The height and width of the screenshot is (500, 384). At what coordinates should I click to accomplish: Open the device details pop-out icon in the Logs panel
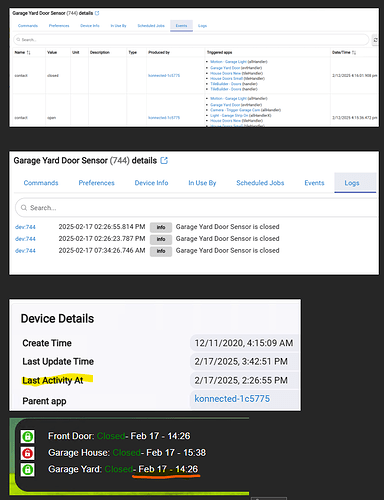pos(164,161)
